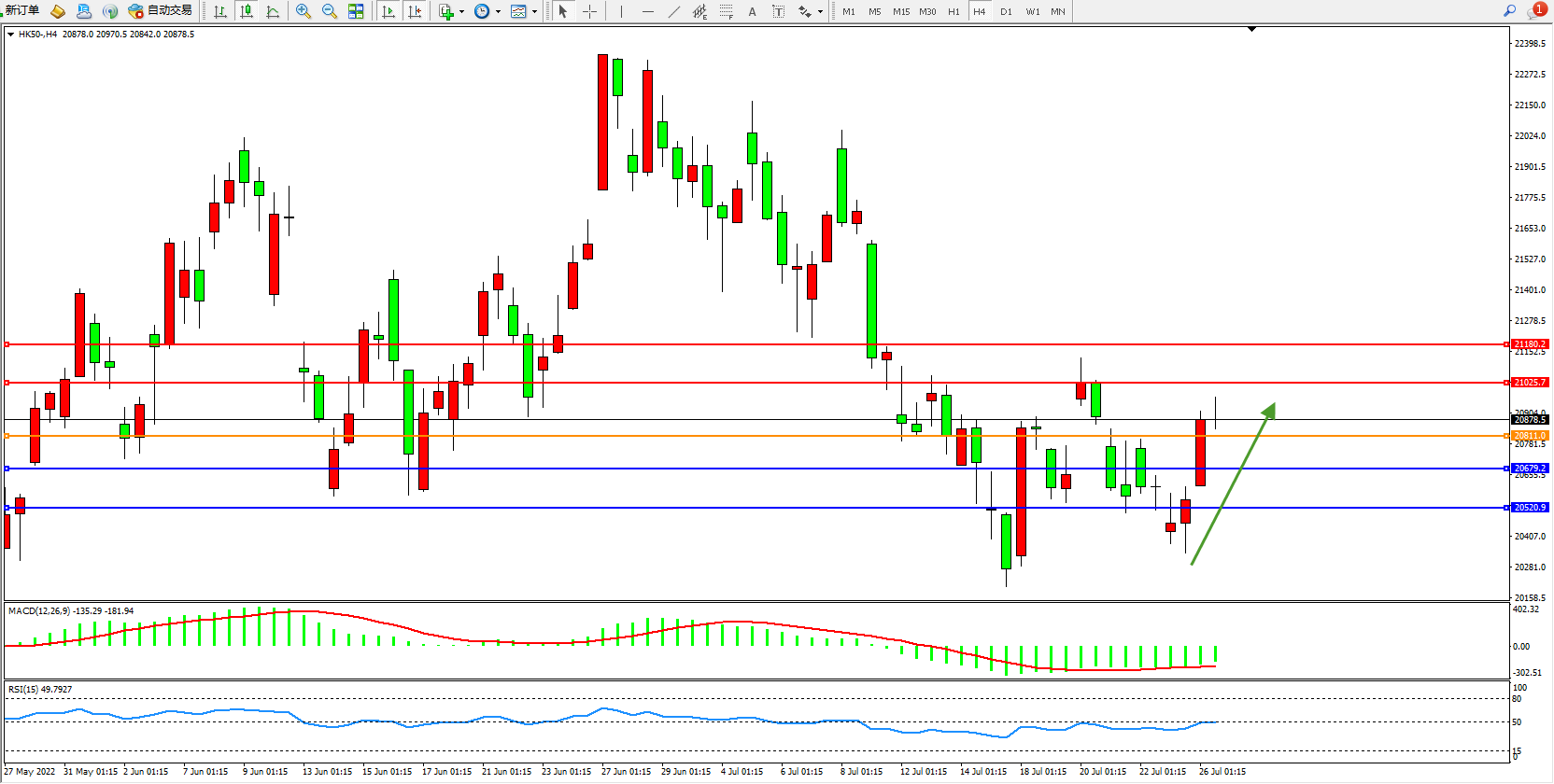
Task: Click the 新订单 new order button
Action: click(22, 11)
